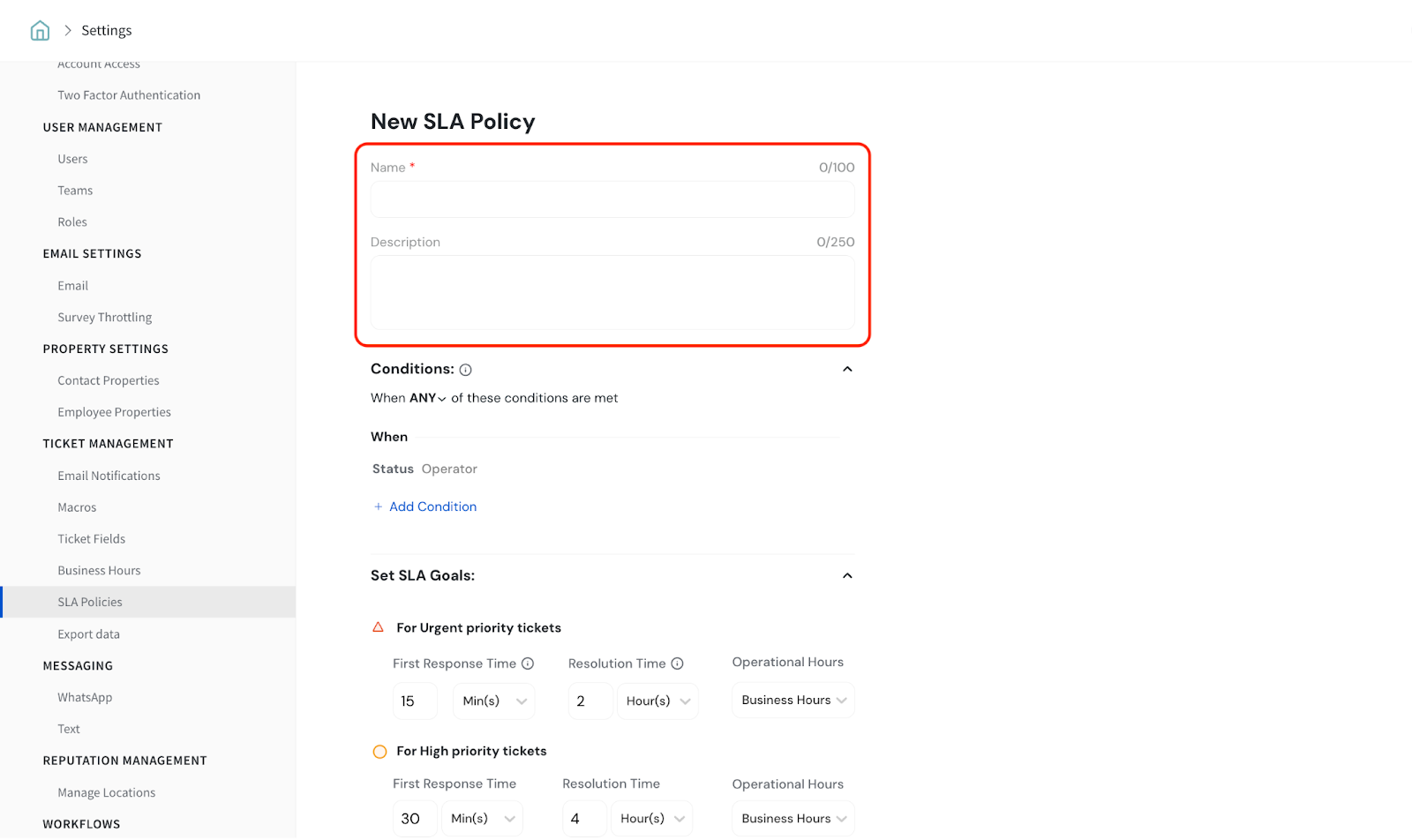Click the Description text area
1412x840 pixels.
(x=612, y=292)
